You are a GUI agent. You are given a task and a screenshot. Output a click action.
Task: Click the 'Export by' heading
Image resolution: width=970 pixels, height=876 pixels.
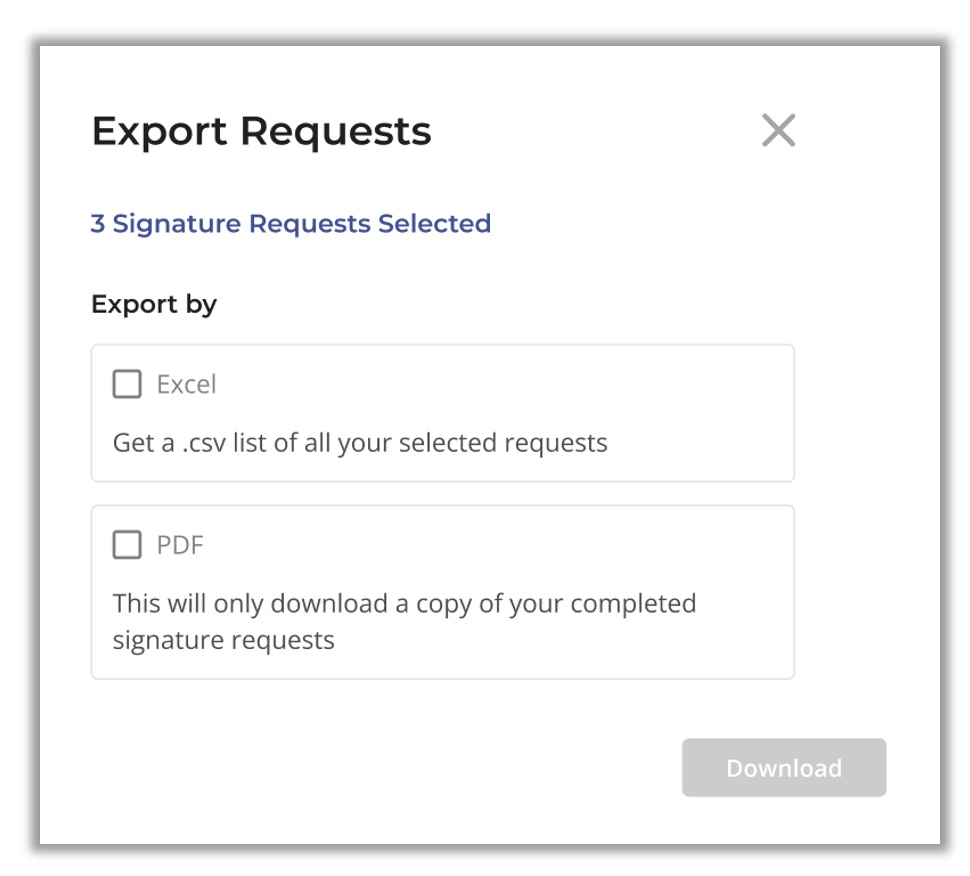(x=154, y=304)
